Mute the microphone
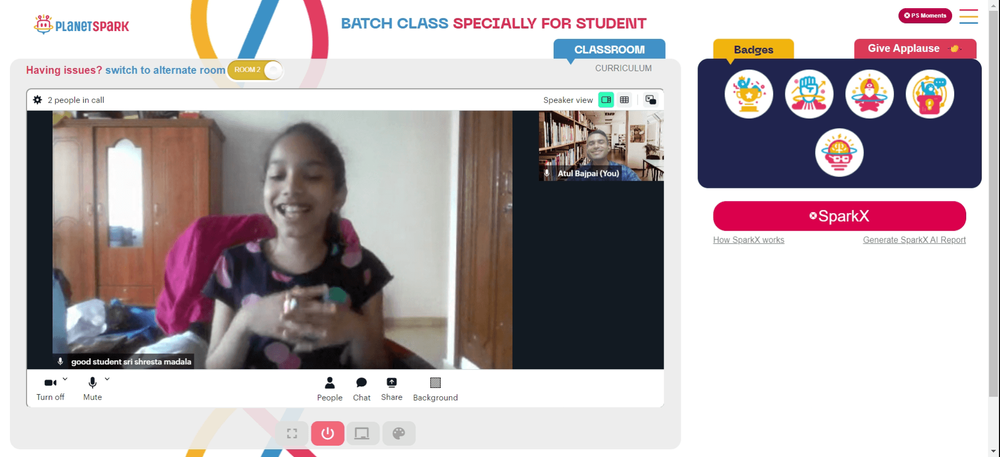 92,389
